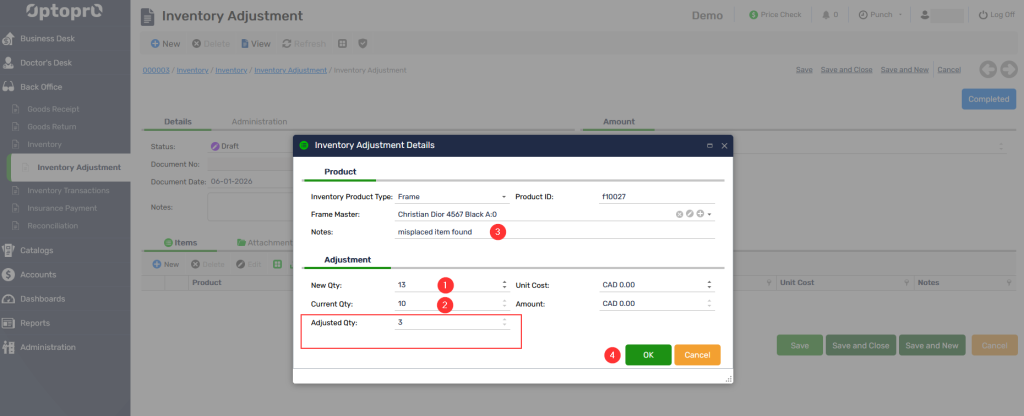Maximize the Inventory Adjustment Details dialog
This screenshot has width=1024, height=416.
[x=709, y=145]
